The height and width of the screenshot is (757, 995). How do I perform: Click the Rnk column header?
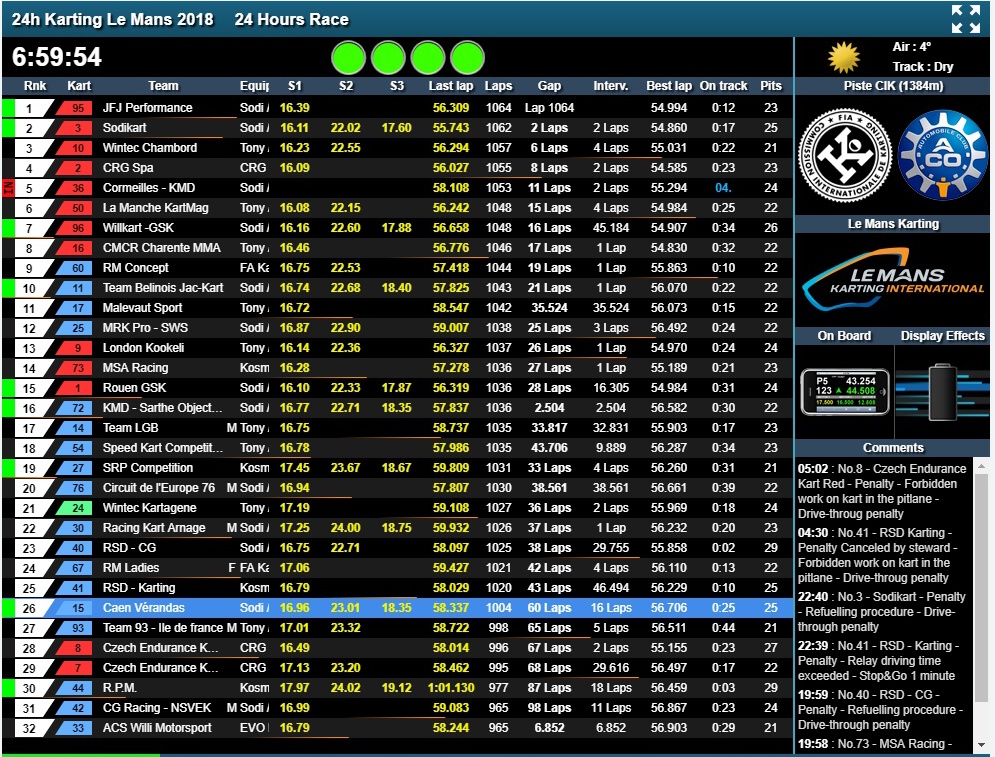tap(35, 86)
